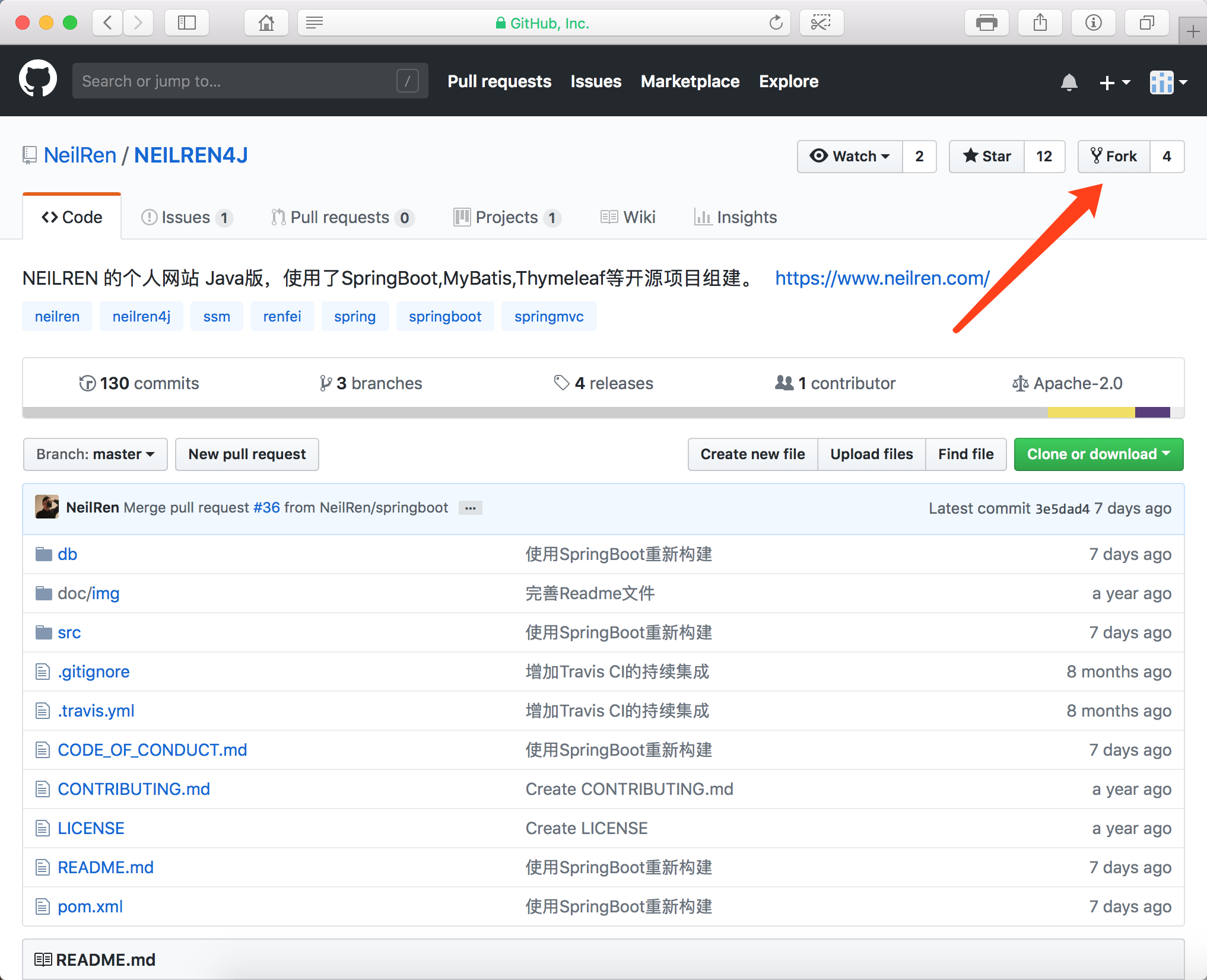This screenshot has width=1207, height=980.
Task: Open the user avatar menu
Action: click(x=1168, y=82)
